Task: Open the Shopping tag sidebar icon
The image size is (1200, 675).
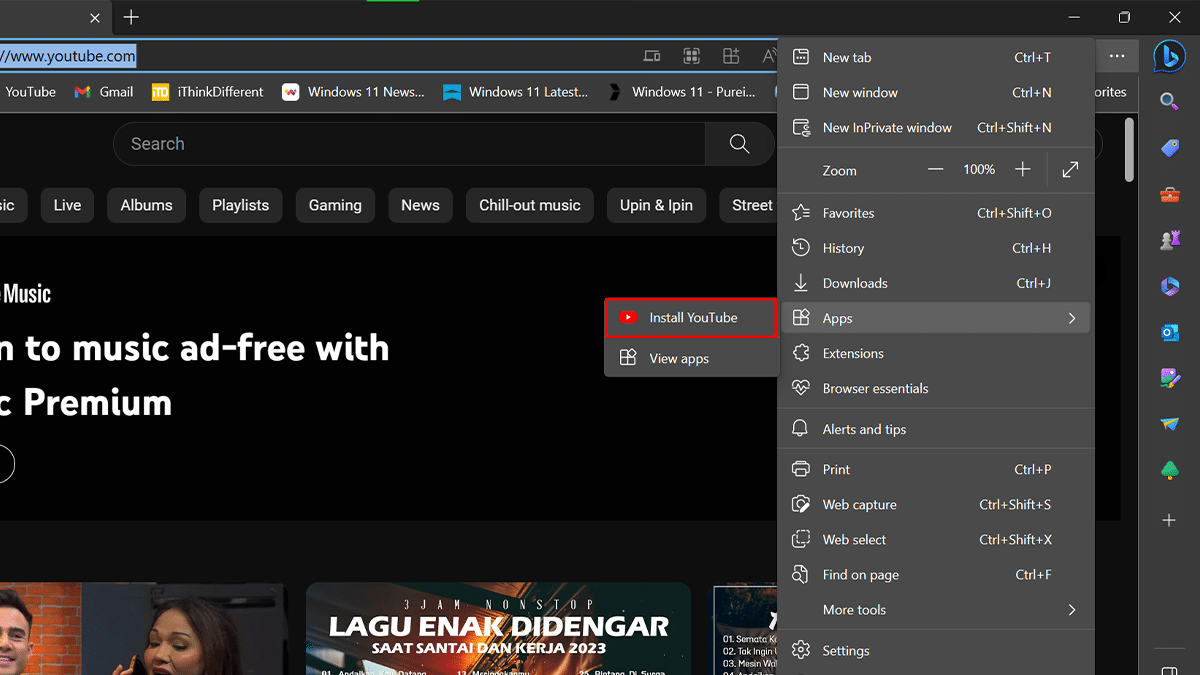Action: [1169, 148]
